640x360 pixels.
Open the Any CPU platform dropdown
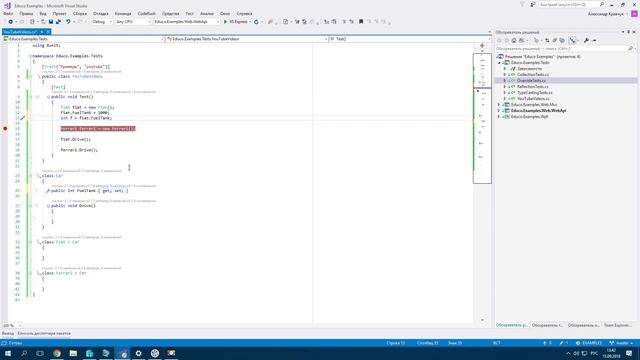coord(133,22)
